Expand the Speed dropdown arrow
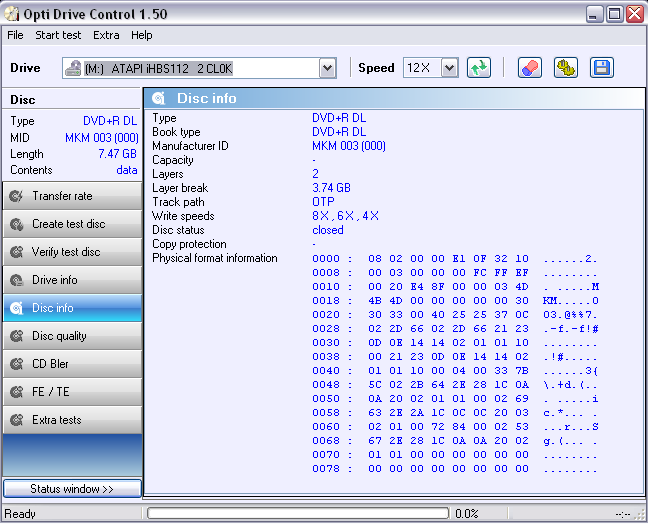 click(450, 68)
